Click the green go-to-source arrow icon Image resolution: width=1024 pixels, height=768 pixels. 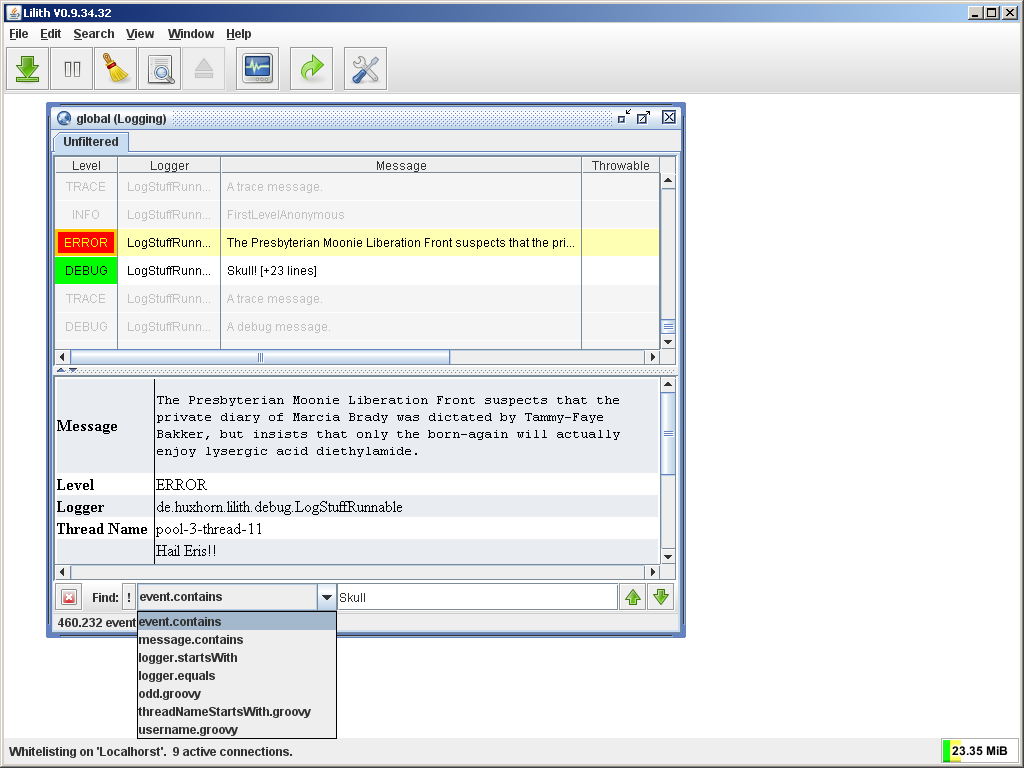[311, 68]
